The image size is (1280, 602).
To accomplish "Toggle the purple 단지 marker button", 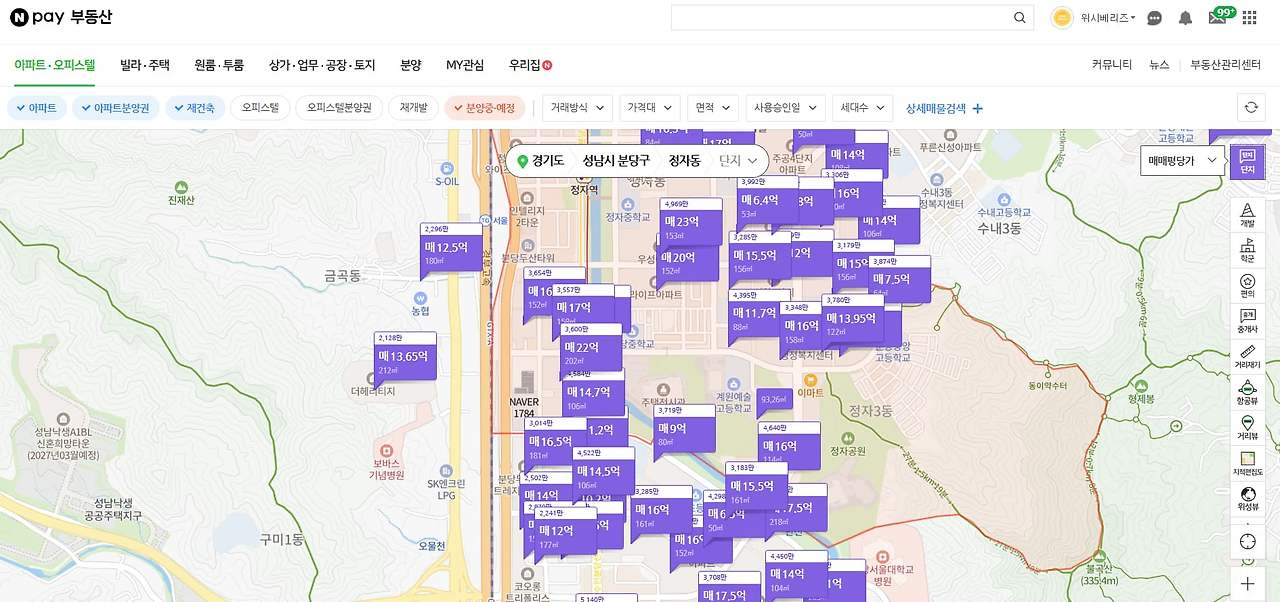I will click(1247, 161).
